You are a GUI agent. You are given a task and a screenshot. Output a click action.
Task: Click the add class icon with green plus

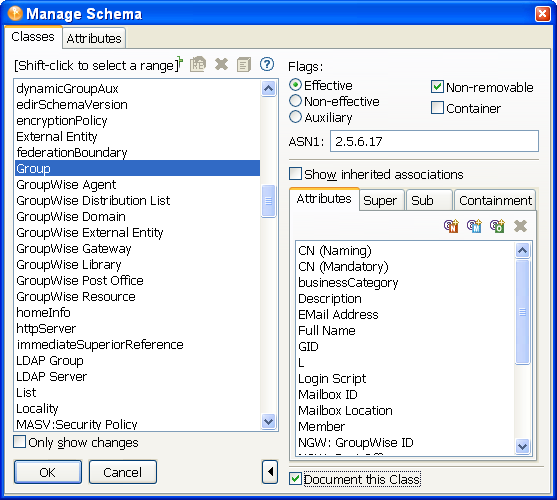[x=180, y=63]
